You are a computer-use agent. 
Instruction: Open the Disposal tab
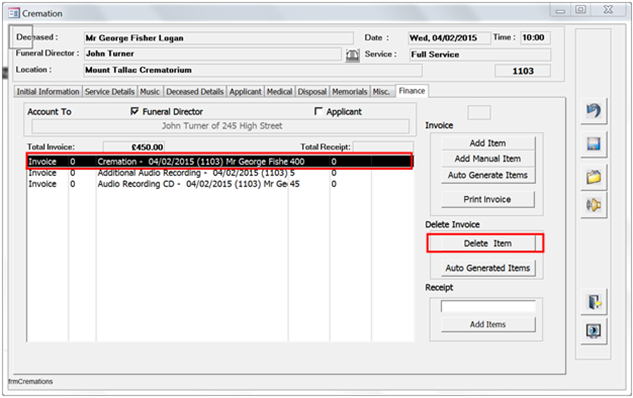(x=312, y=92)
